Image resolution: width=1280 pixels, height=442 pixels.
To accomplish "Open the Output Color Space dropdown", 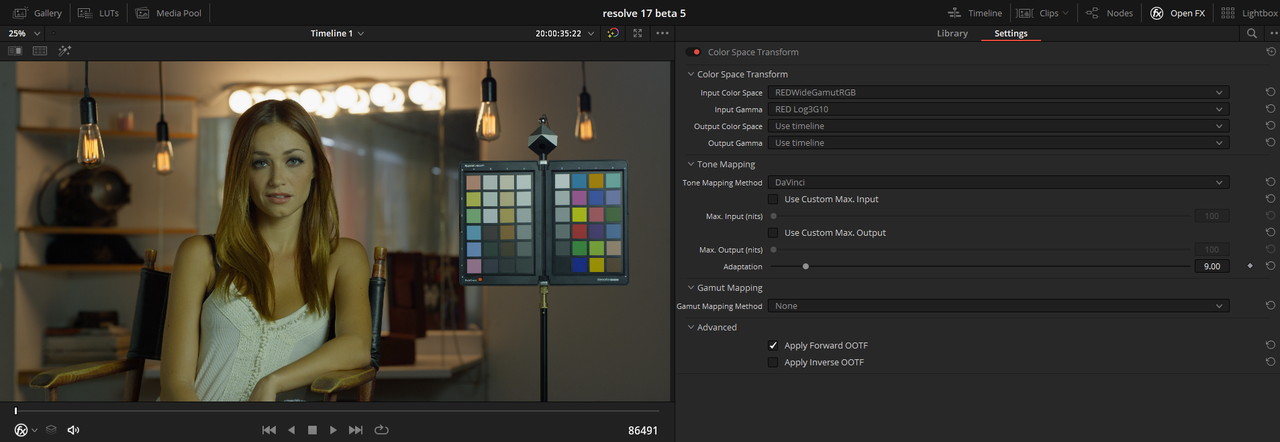I will (998, 126).
